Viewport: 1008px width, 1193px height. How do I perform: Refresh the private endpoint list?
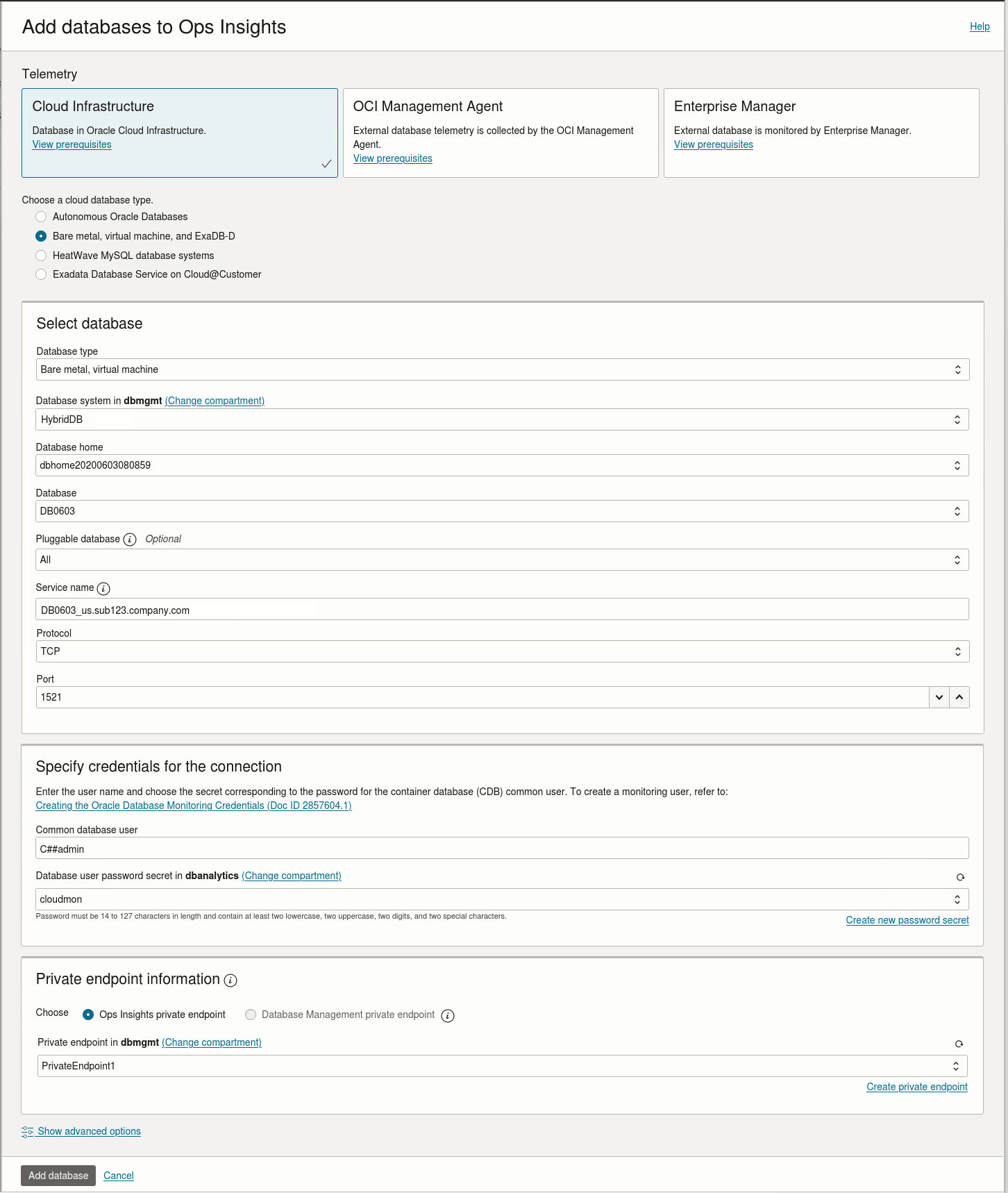pyautogui.click(x=959, y=1044)
